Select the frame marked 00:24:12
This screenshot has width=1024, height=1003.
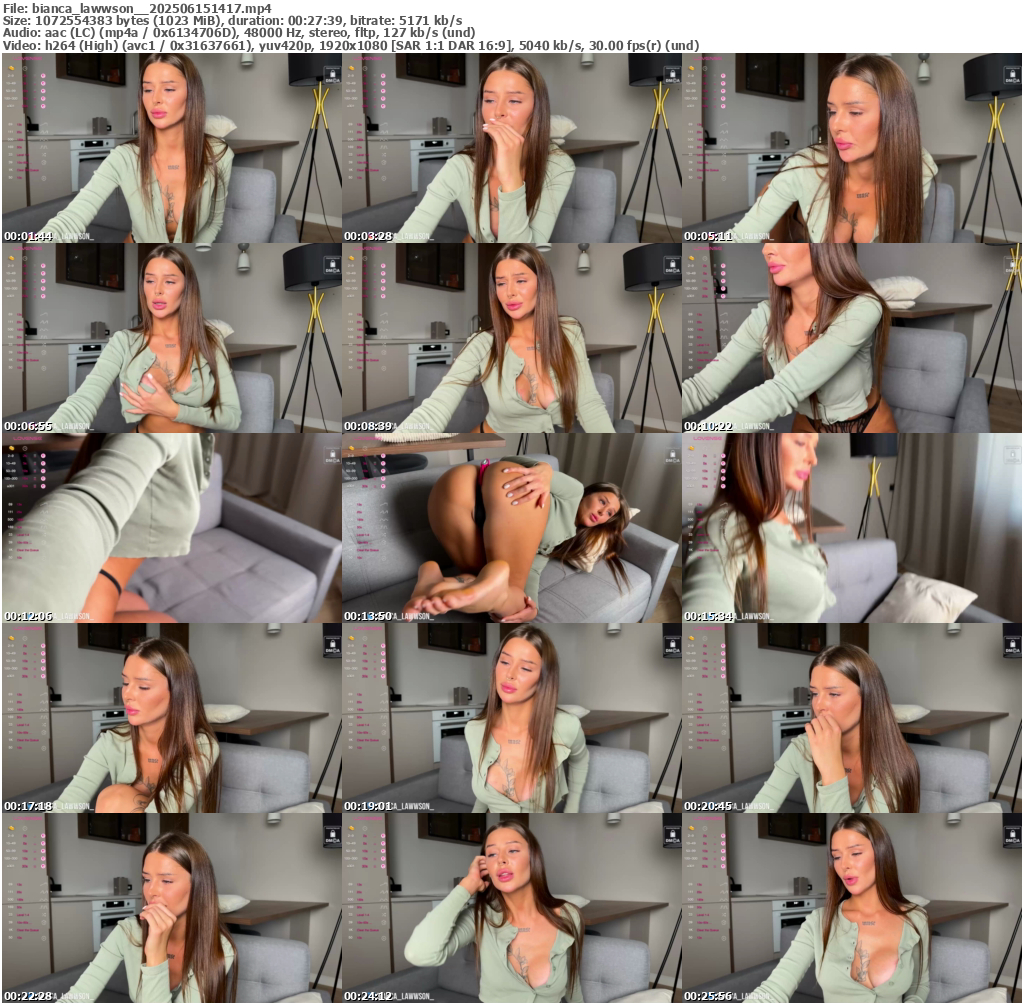(512, 908)
